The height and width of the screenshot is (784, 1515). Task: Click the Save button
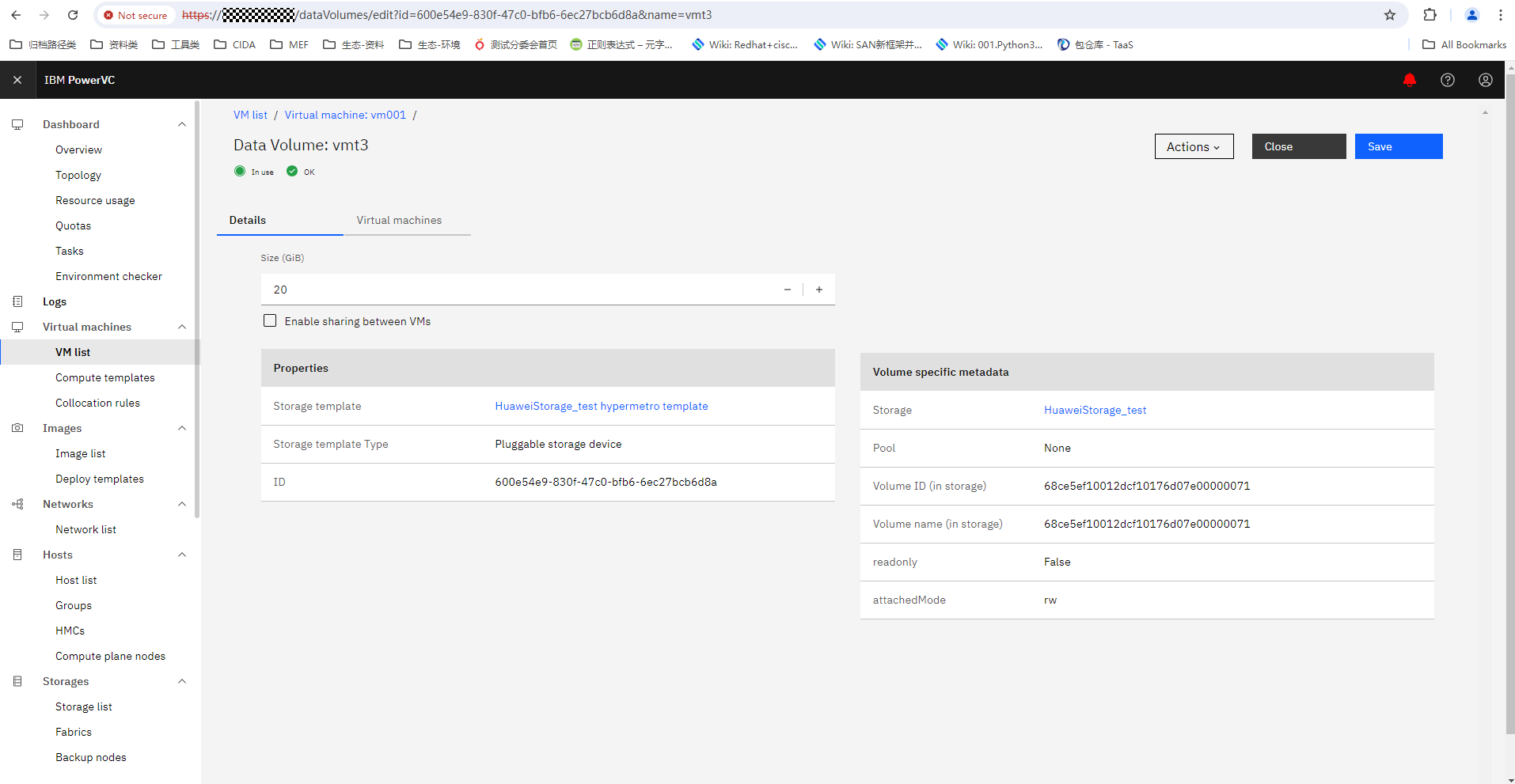(x=1399, y=146)
